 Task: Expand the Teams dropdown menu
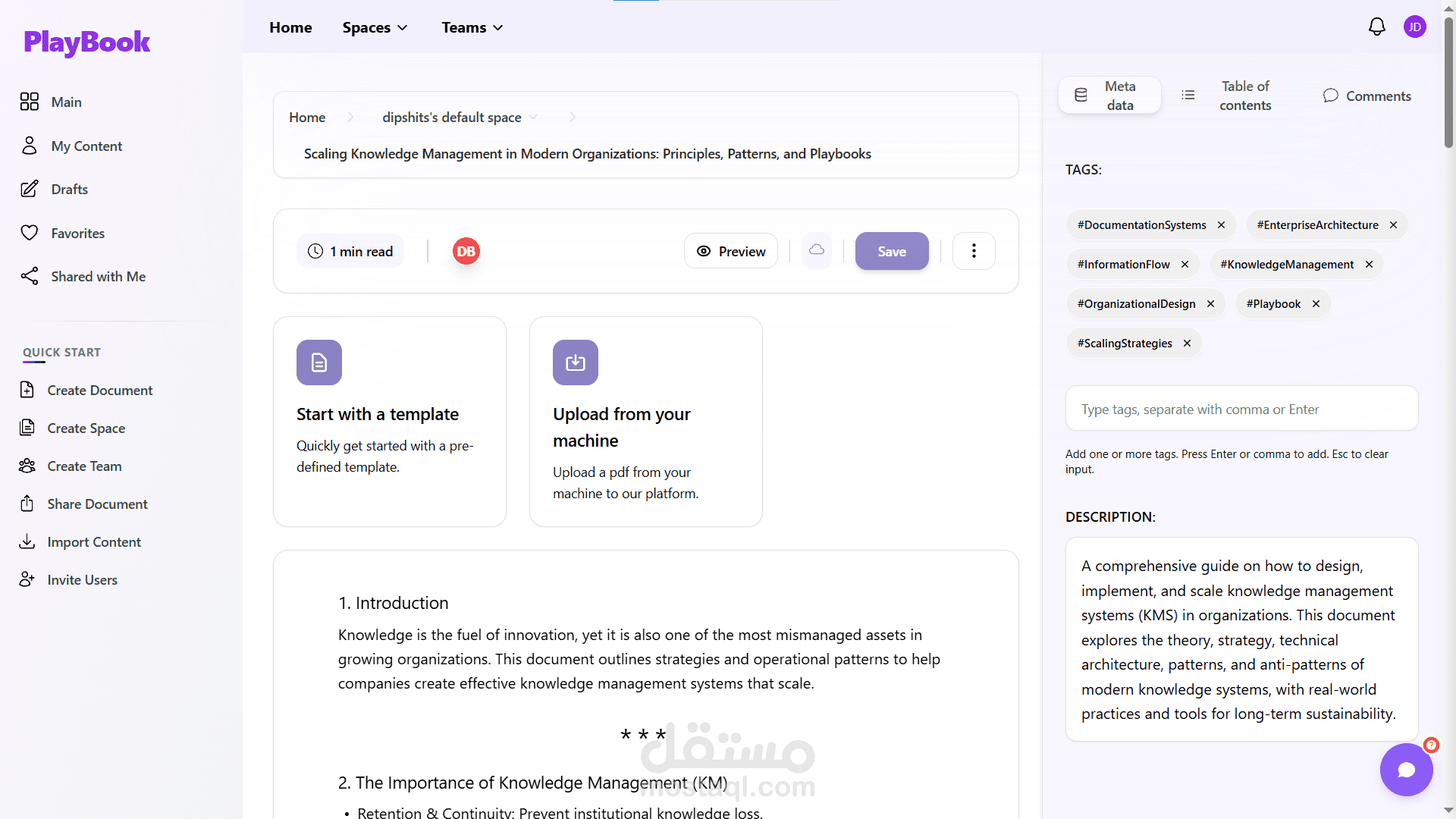(472, 28)
